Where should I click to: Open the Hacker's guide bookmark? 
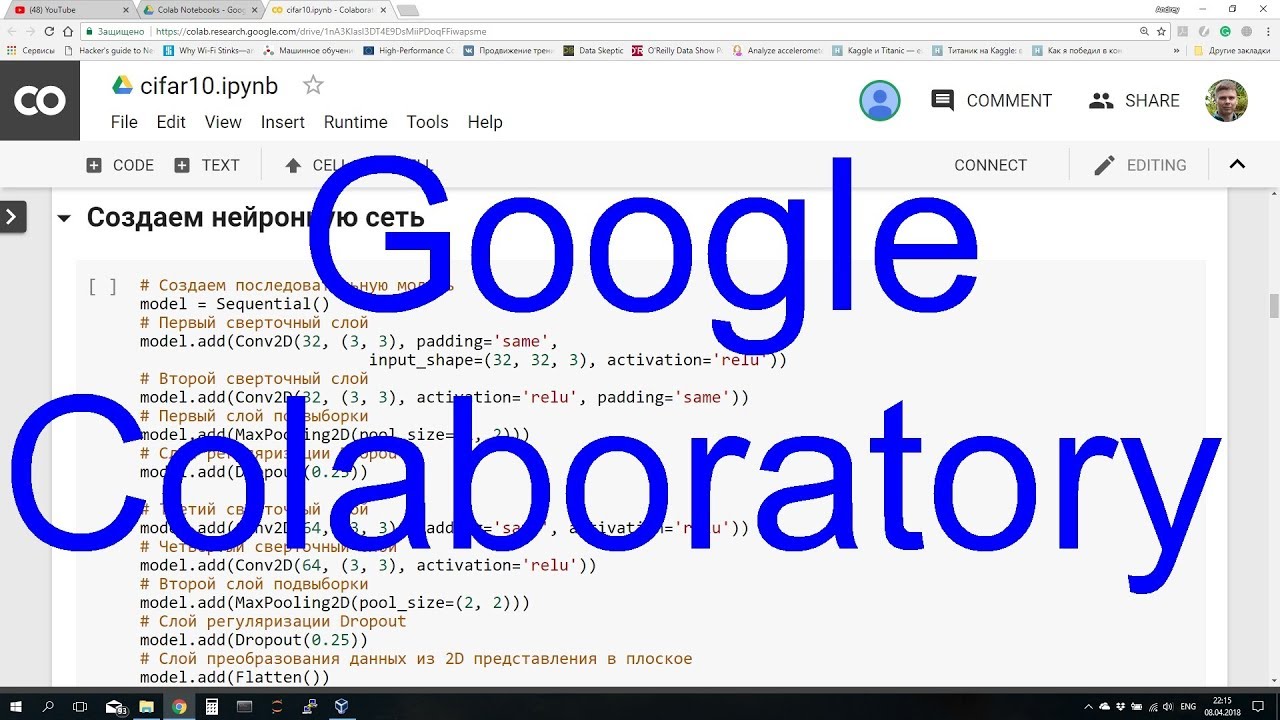click(x=108, y=50)
